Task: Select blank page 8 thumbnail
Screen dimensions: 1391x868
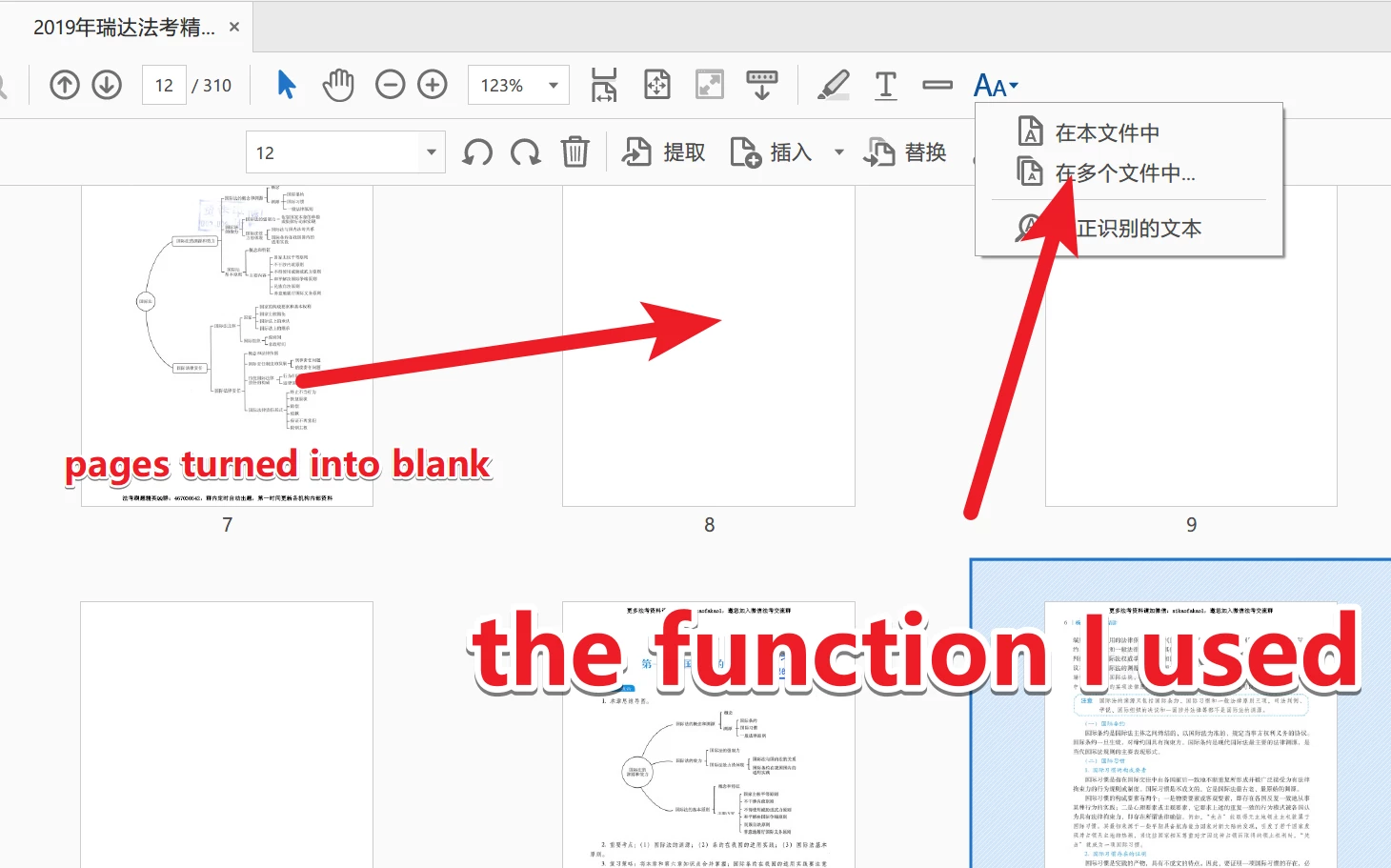Action: 709,346
